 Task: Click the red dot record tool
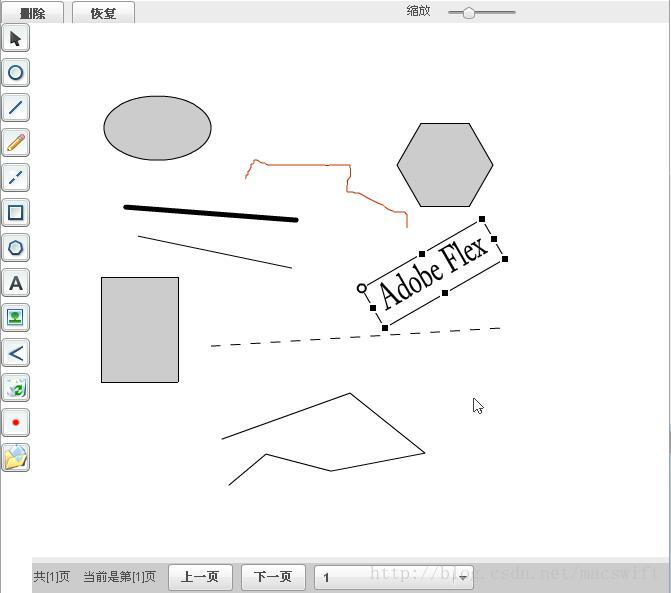click(16, 423)
